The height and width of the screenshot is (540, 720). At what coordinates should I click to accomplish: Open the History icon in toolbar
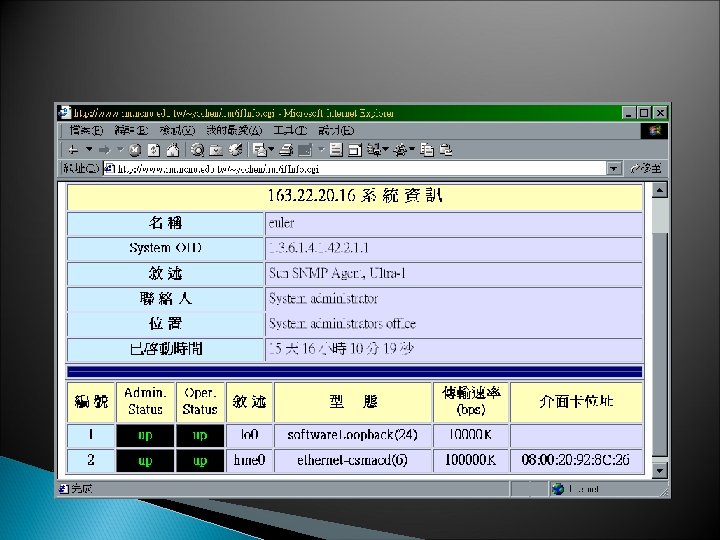[x=235, y=150]
